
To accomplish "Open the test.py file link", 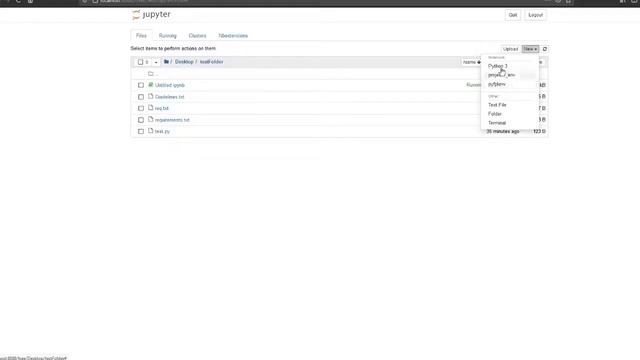I will point(162,131).
